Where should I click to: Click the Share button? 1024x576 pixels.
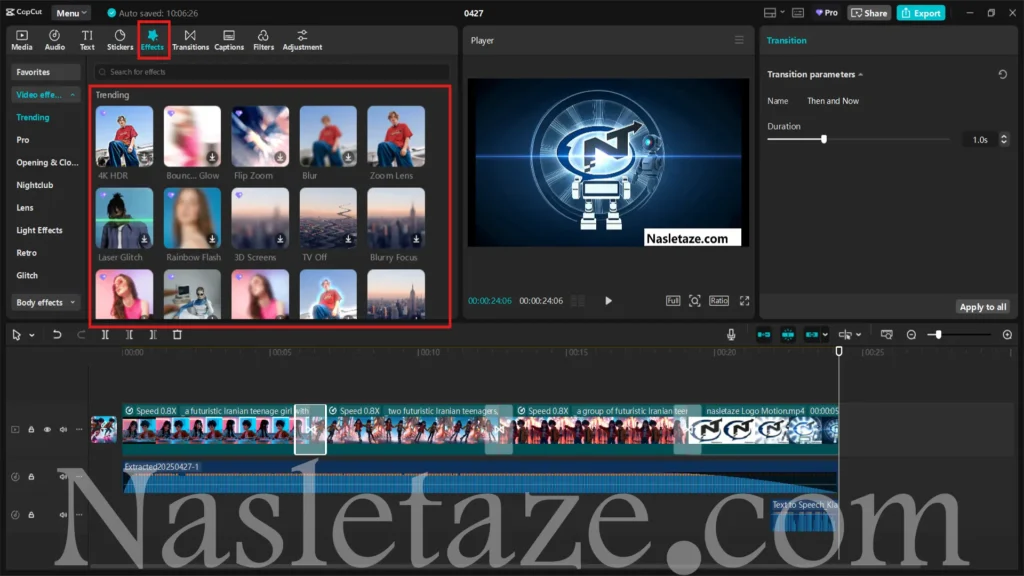pos(869,13)
